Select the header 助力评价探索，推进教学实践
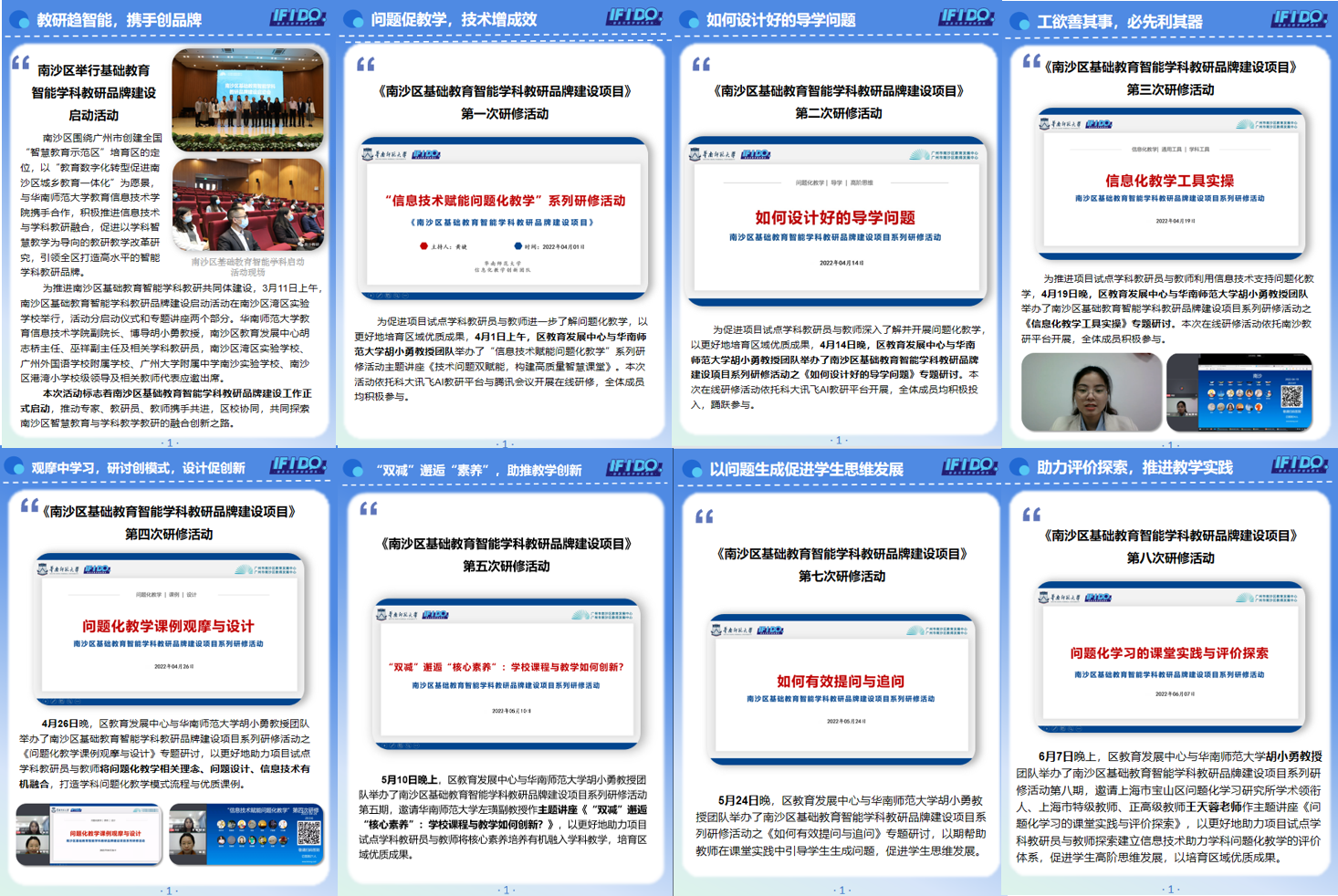This screenshot has height=896, width=1338. click(1134, 467)
